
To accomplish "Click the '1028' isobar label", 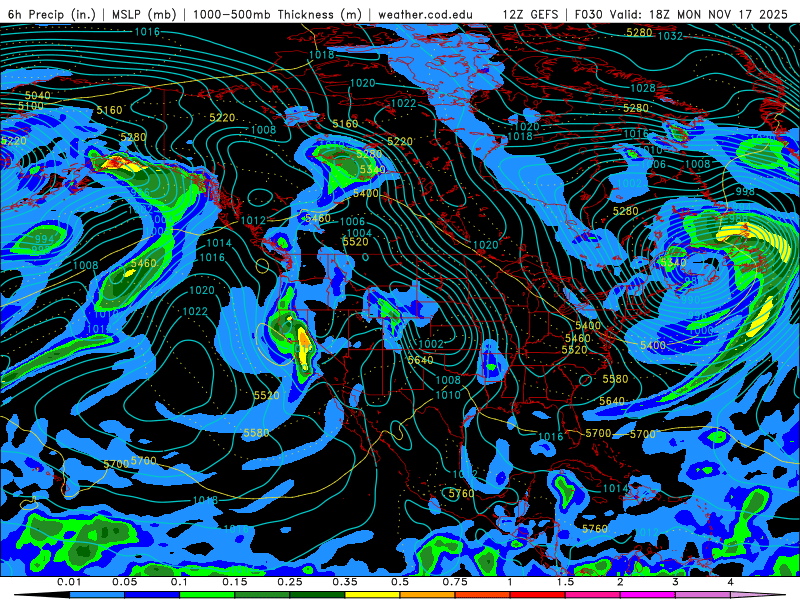I will (x=643, y=88).
